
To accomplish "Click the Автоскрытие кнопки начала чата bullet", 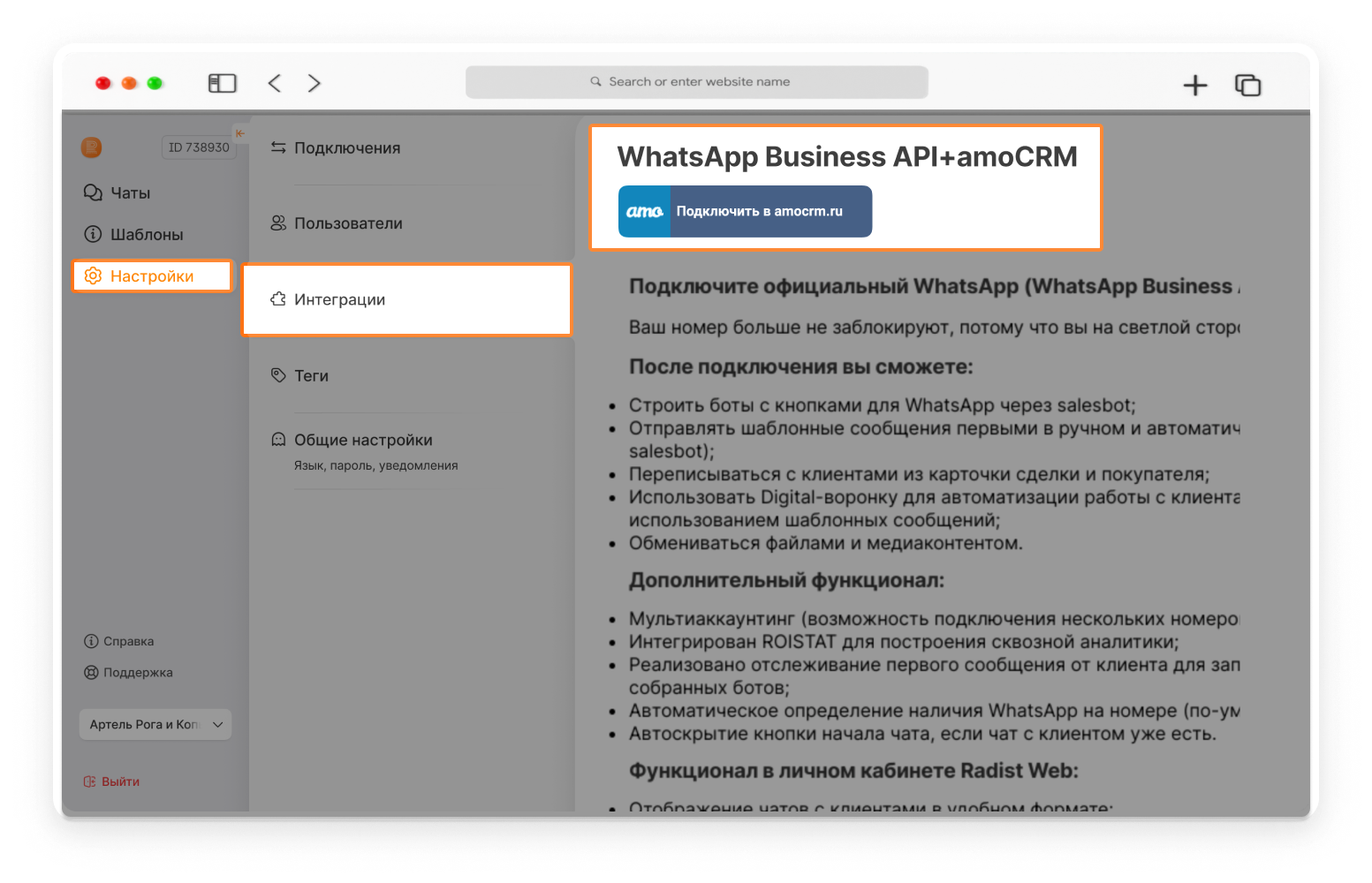I will (x=922, y=734).
